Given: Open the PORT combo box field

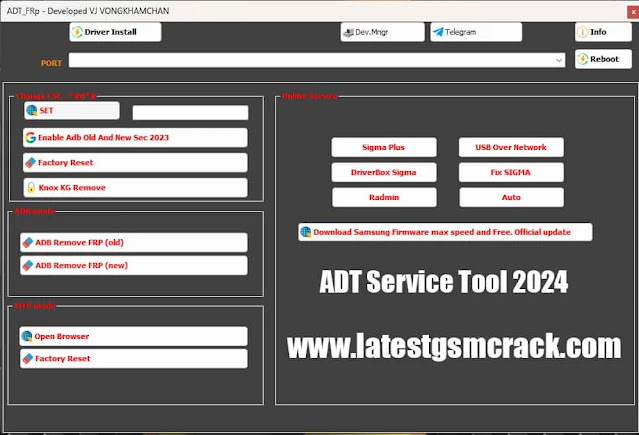Looking at the screenshot, I should click(x=317, y=60).
